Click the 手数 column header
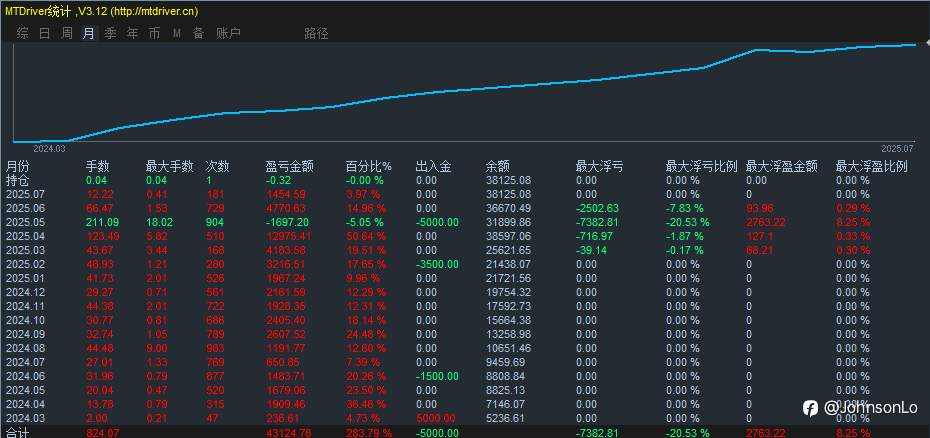Viewport: 930px width, 438px height. tap(98, 167)
